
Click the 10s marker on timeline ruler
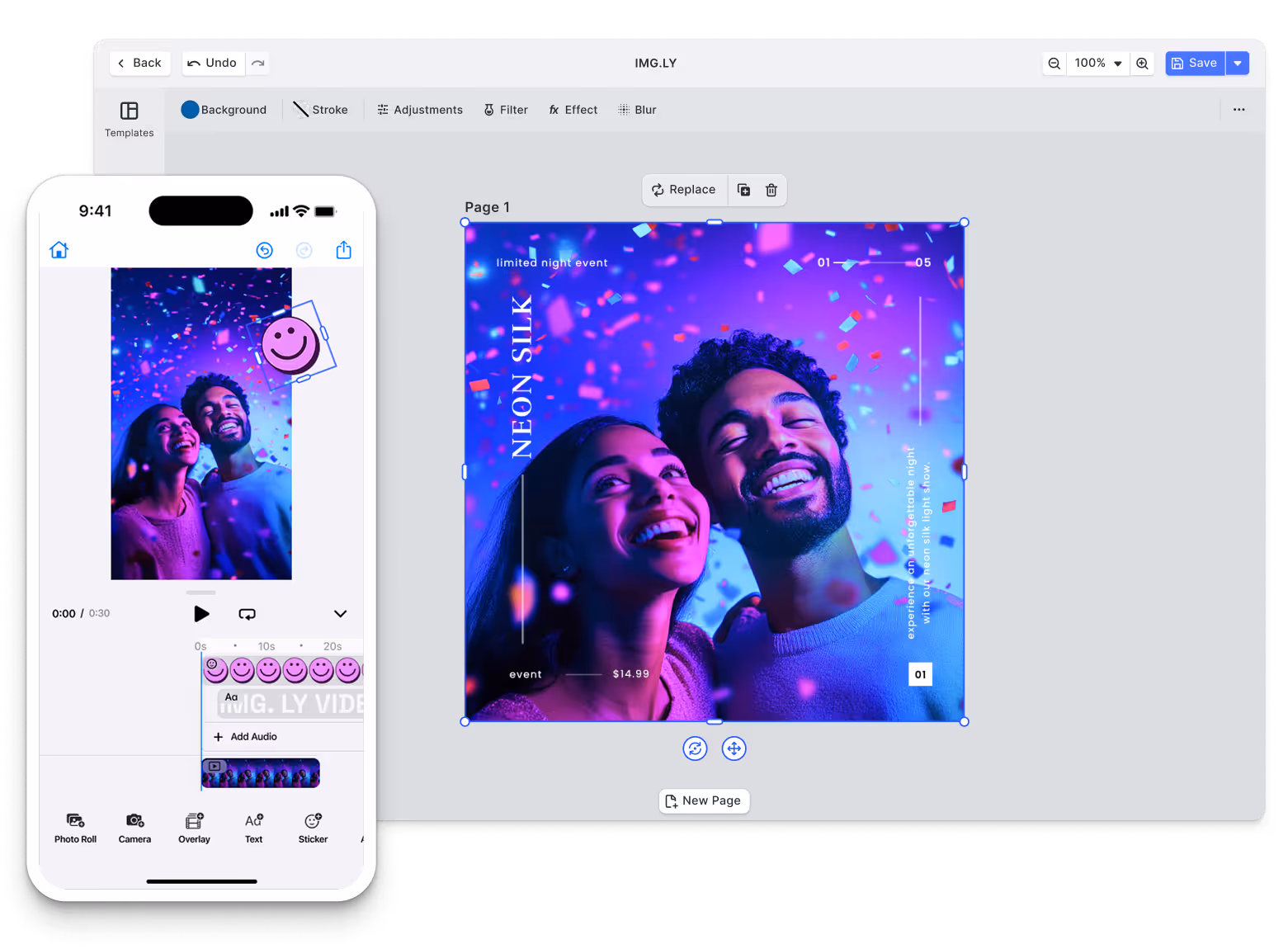[x=266, y=646]
